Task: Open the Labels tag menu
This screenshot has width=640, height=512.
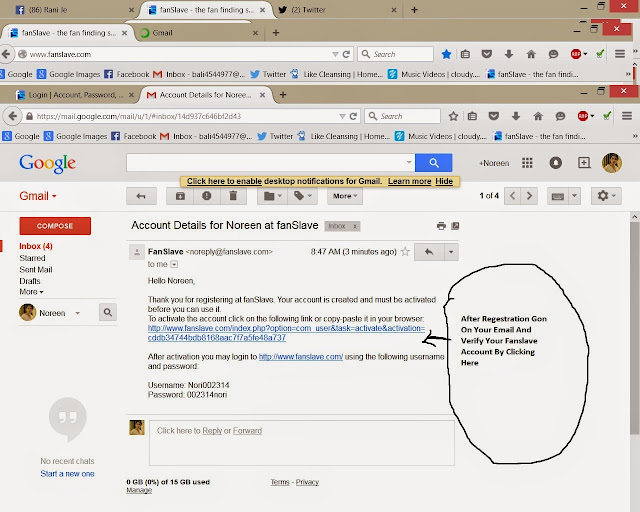Action: [302, 196]
